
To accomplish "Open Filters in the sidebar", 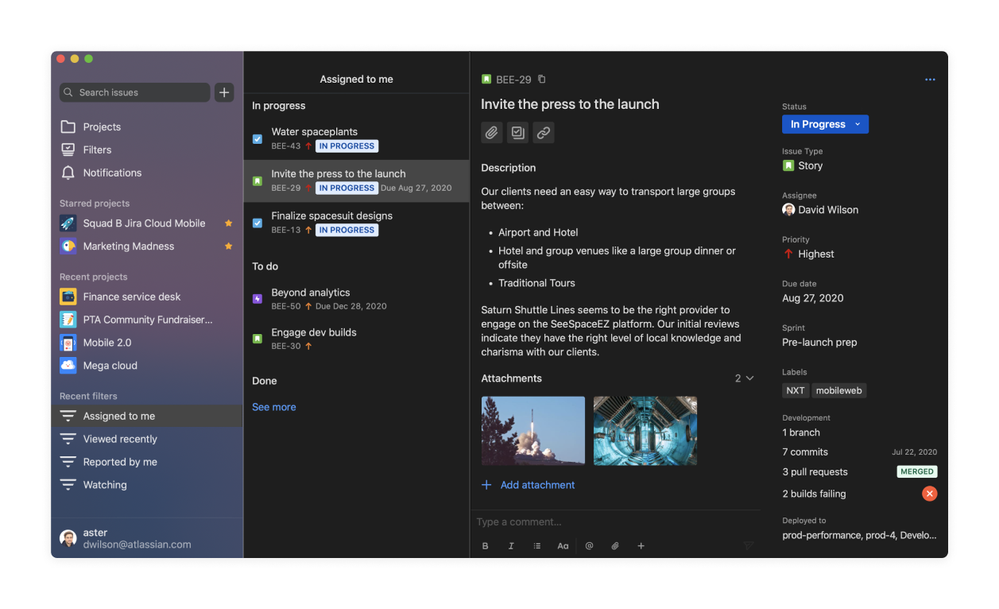I will click(95, 149).
